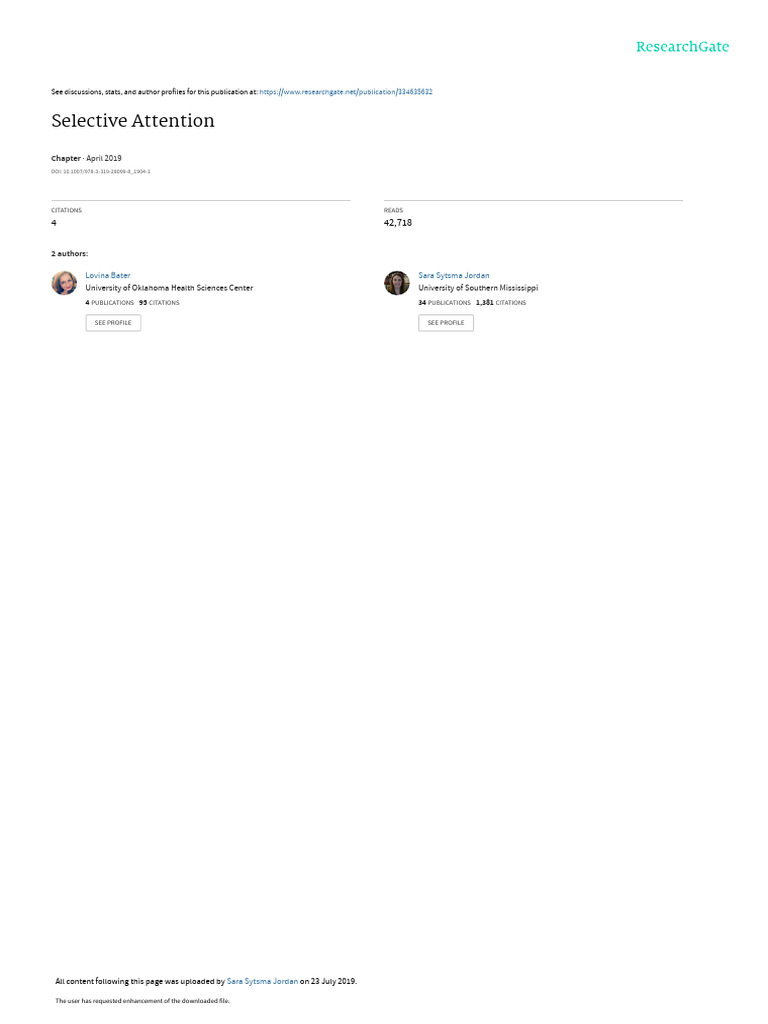Click the DOI number text
Image resolution: width=768 pixels, height=1024 pixels.
tap(101, 172)
